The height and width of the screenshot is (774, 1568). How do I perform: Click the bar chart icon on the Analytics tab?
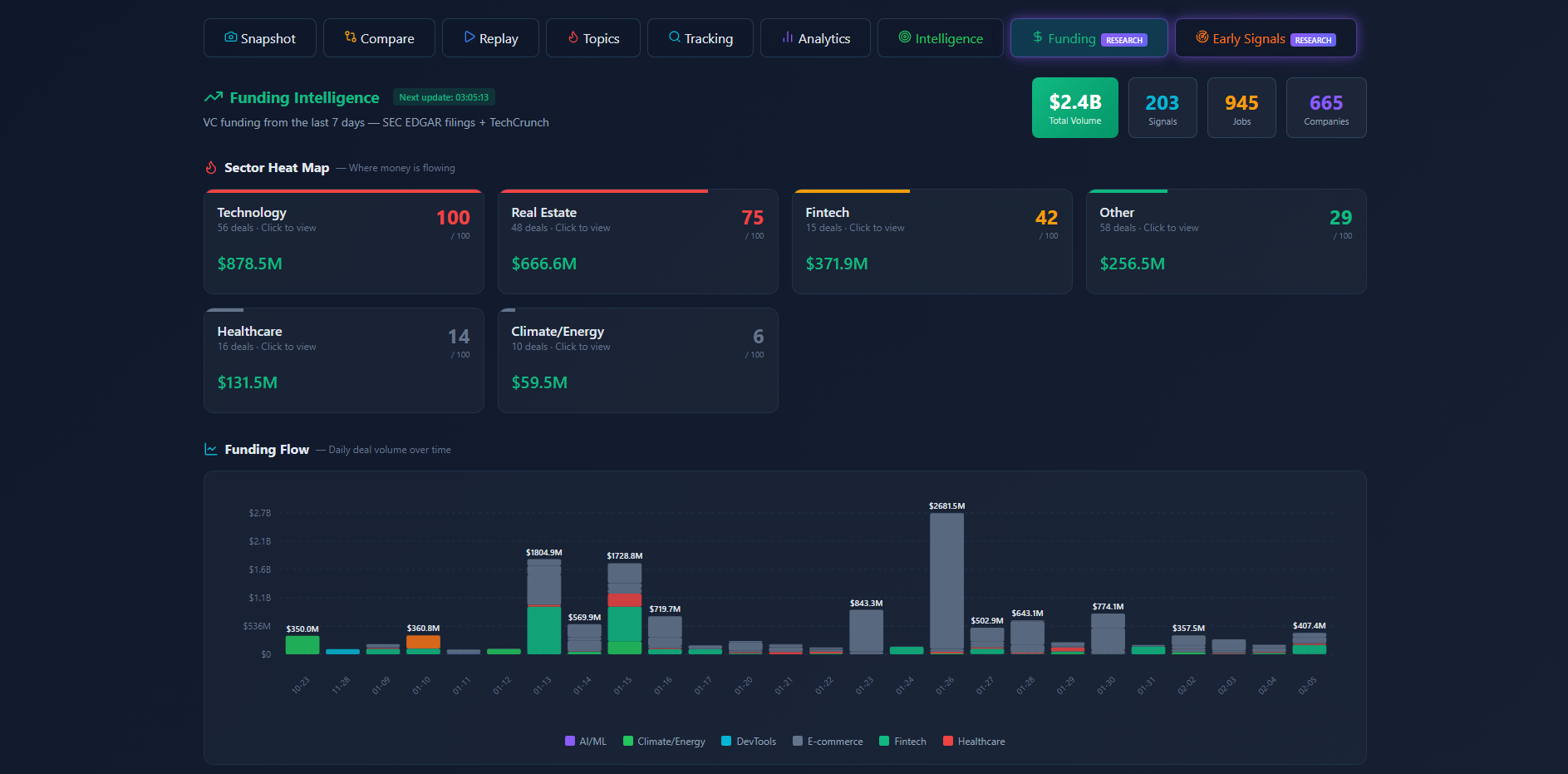click(787, 37)
